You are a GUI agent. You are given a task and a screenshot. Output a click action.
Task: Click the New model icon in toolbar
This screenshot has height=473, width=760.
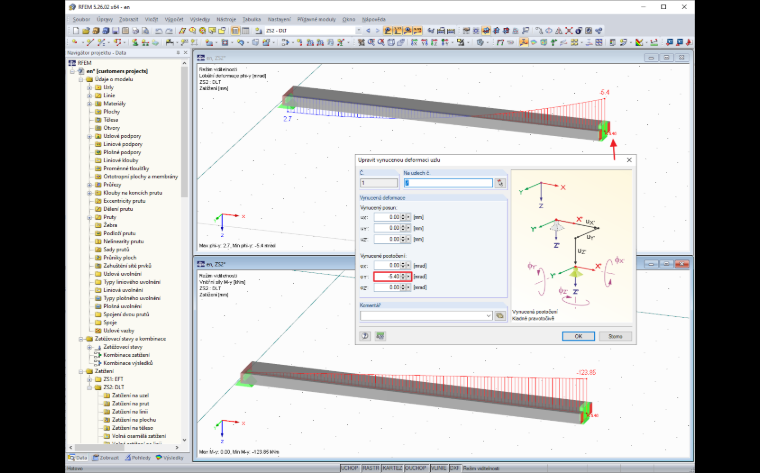(x=75, y=31)
